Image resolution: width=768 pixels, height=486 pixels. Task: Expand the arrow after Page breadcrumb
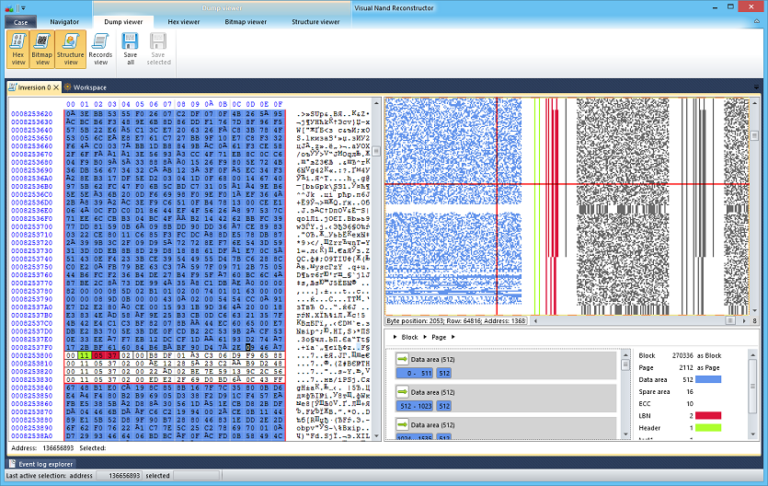453,337
